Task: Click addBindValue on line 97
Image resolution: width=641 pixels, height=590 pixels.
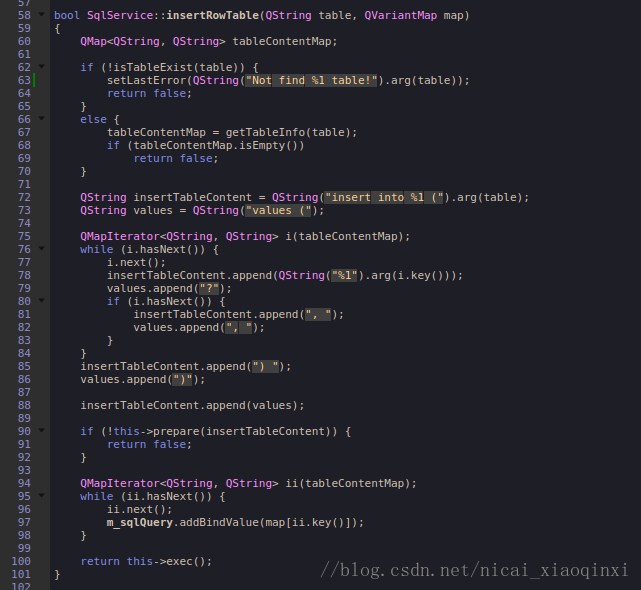Action: coord(219,523)
